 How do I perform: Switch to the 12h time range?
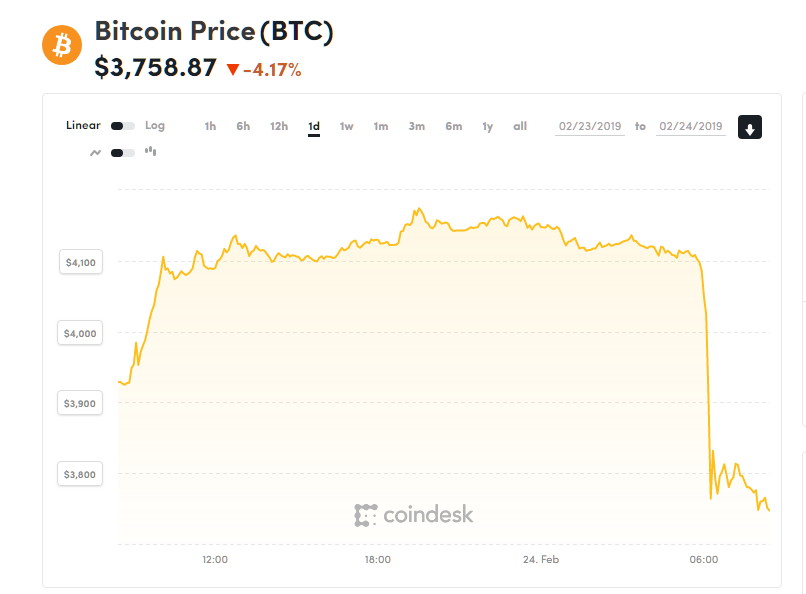[279, 126]
